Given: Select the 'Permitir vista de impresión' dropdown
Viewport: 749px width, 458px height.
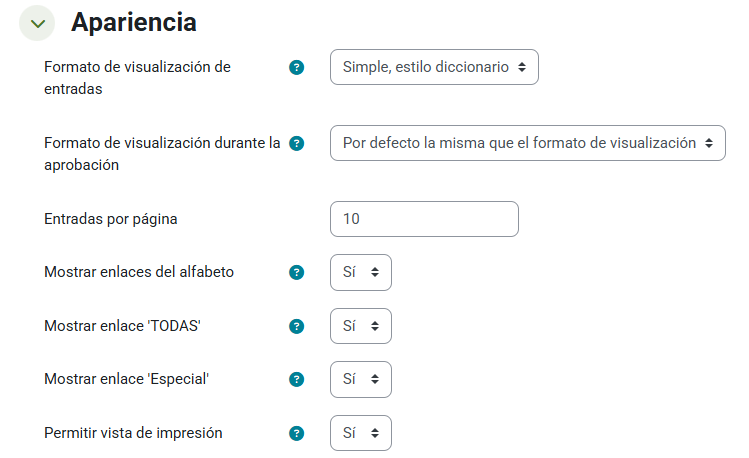Looking at the screenshot, I should (360, 434).
